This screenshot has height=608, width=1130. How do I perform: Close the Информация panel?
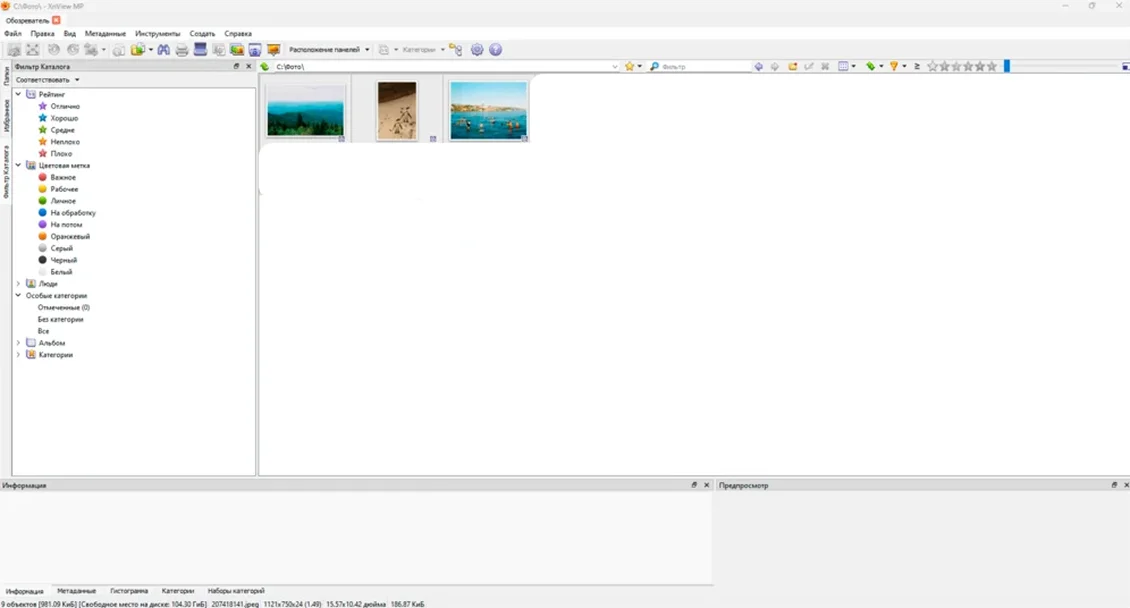[x=706, y=486]
